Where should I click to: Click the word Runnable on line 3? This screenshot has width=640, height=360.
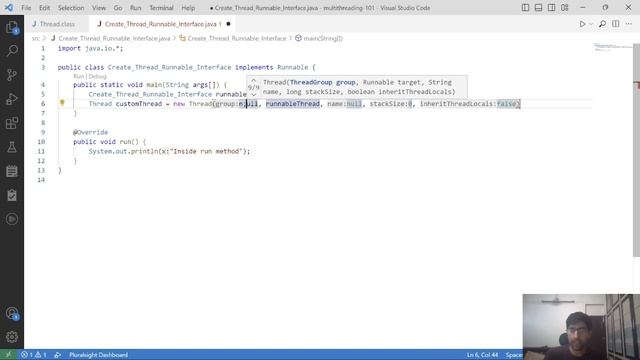coord(293,67)
